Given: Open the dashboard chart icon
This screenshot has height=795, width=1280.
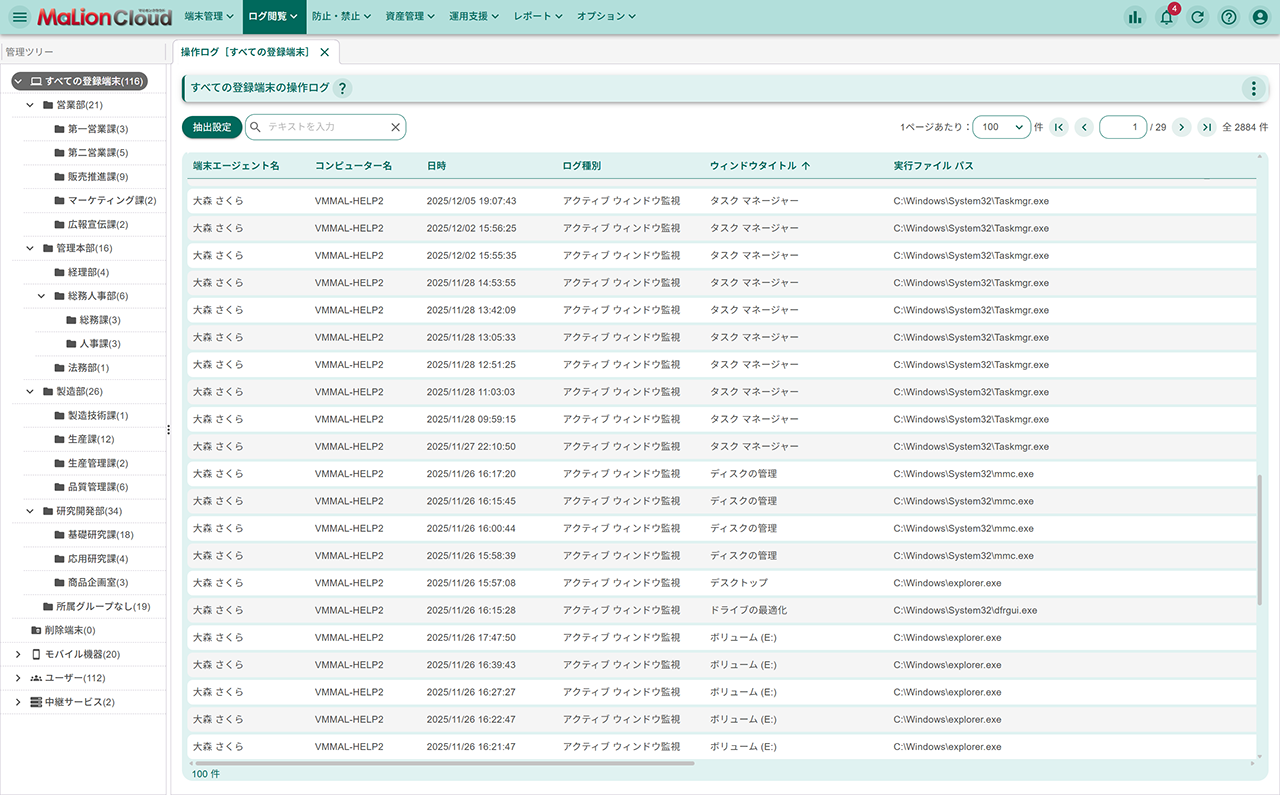Looking at the screenshot, I should click(1134, 17).
